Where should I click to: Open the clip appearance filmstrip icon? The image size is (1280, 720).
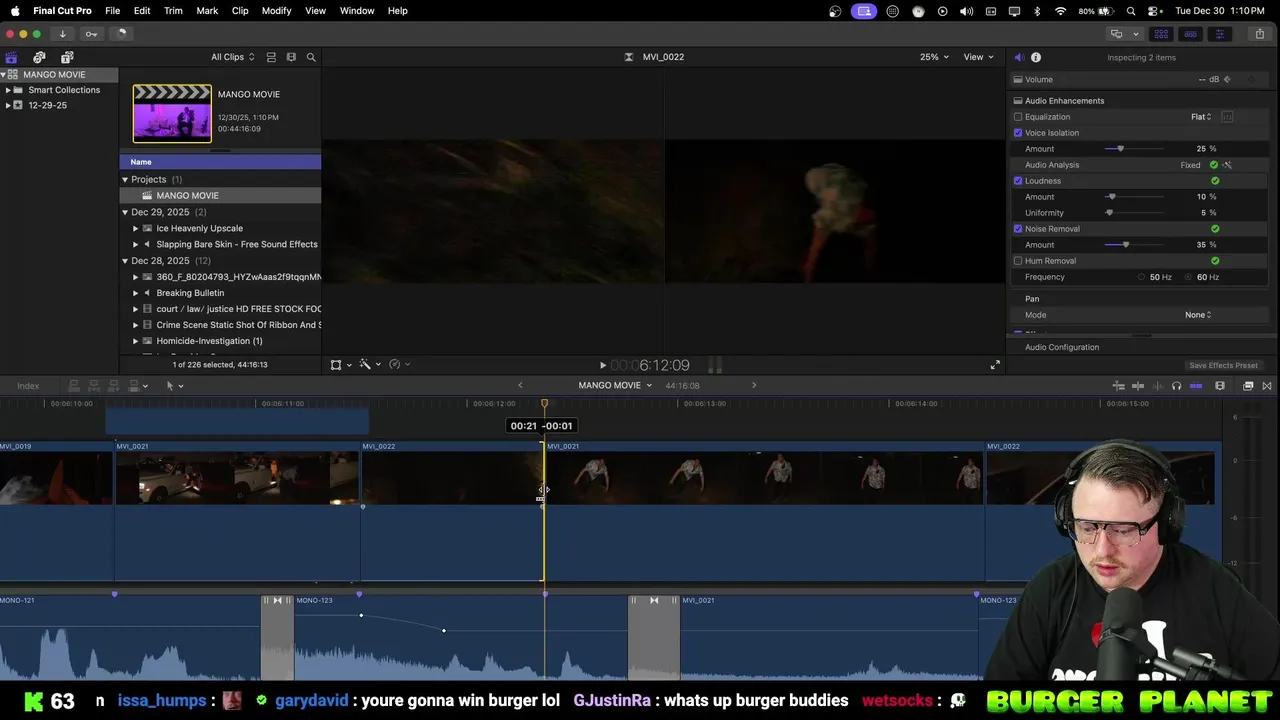point(1220,386)
